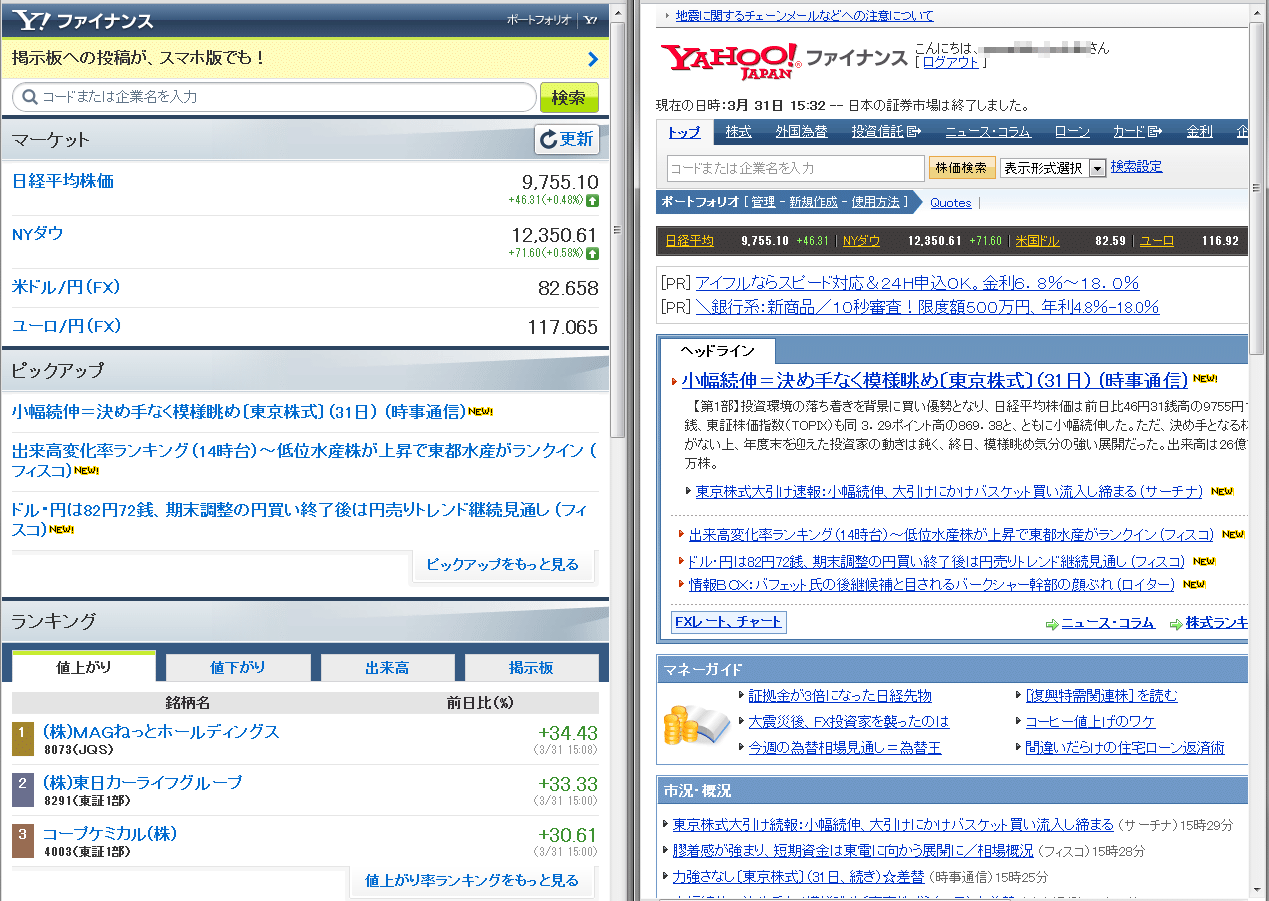Open pickup article ドル・円は82円72銭 in left pane
This screenshot has width=1269, height=901.
pos(299,519)
